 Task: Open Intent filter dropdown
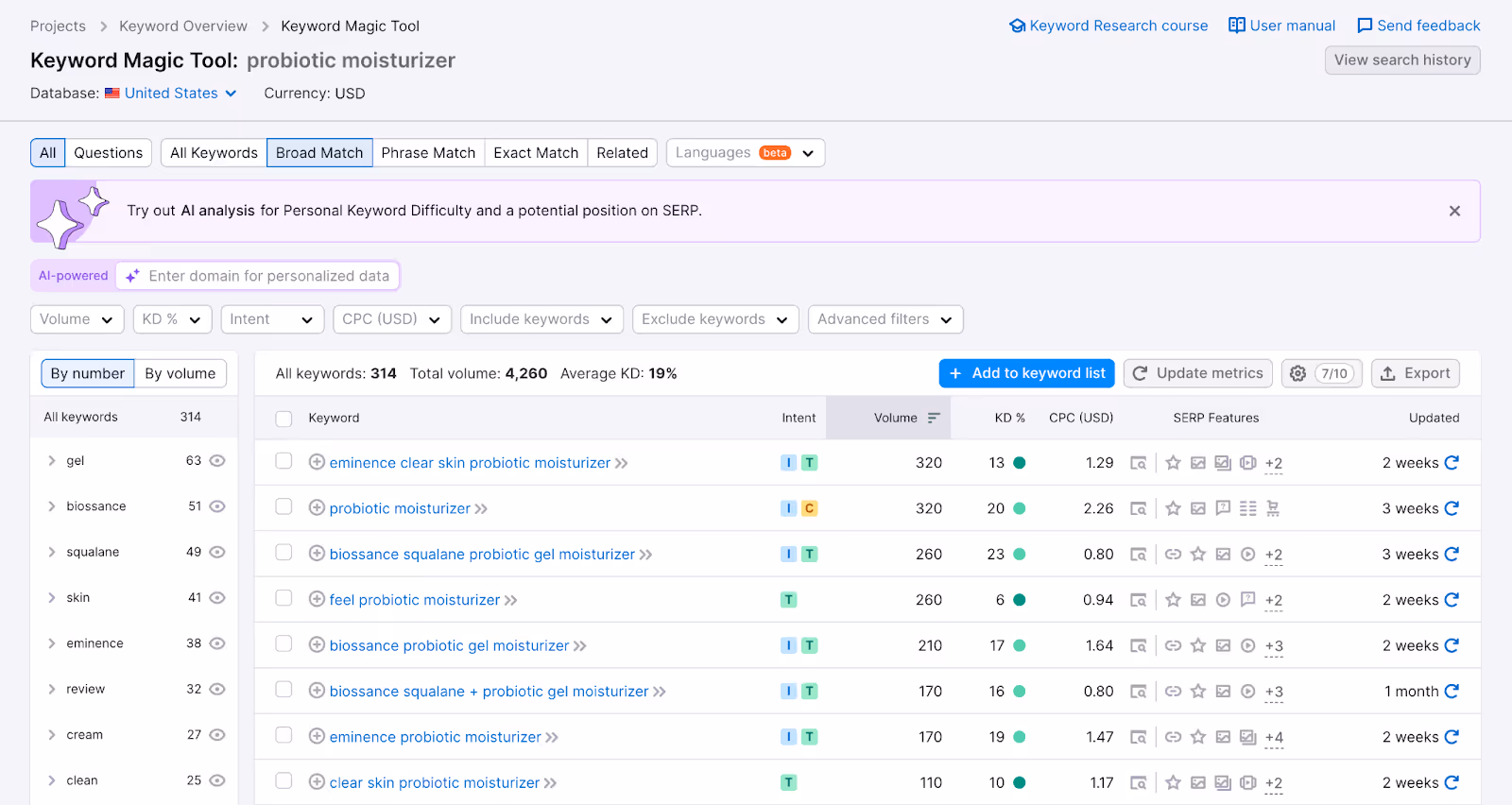point(272,319)
